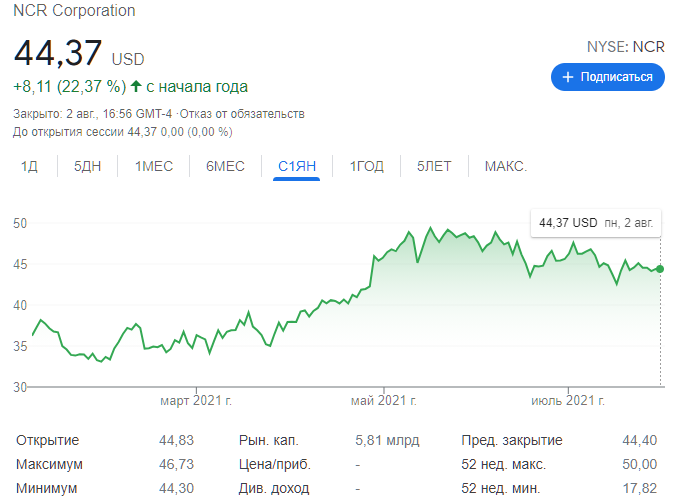Select the С1ЯН year-to-date tab
The width and height of the screenshot is (675, 504).
(297, 167)
